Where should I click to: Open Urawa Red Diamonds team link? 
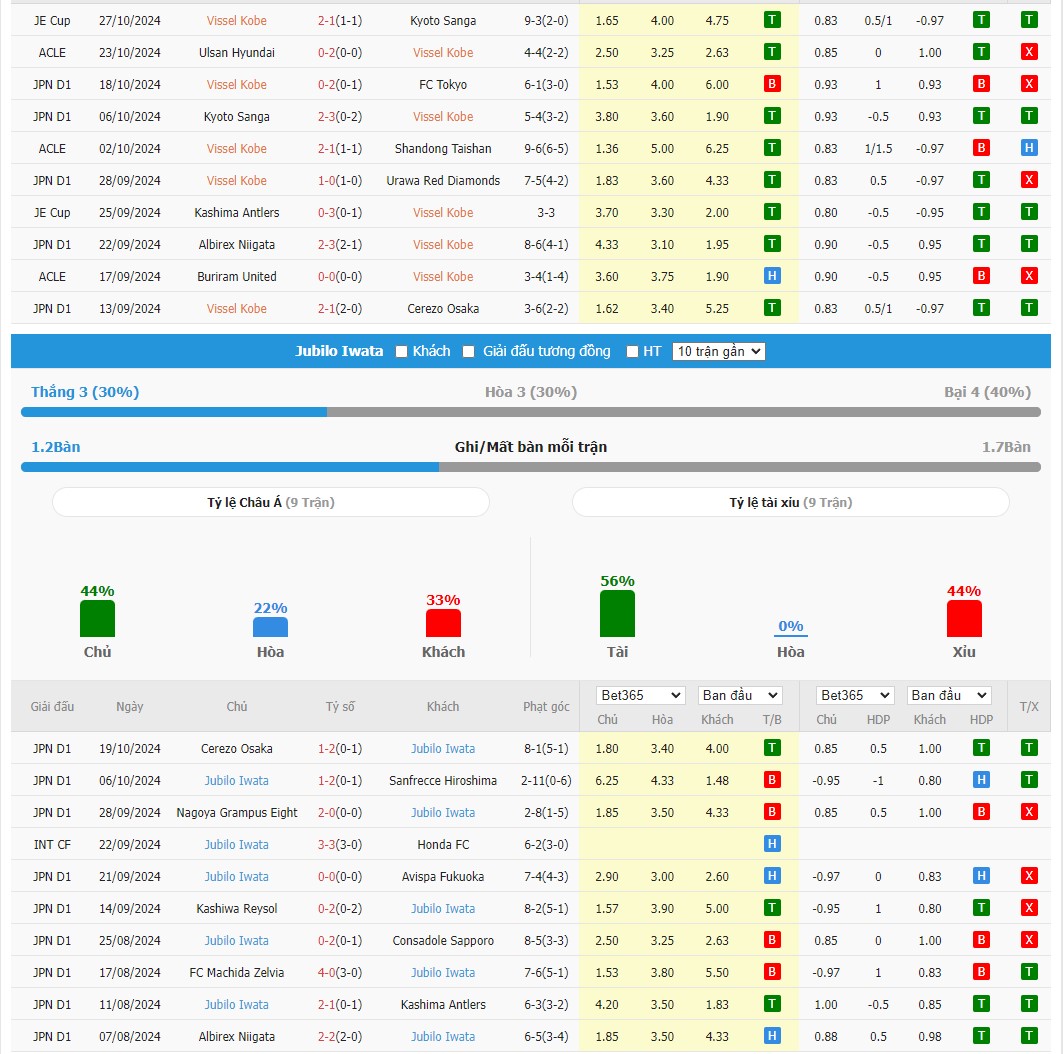443,180
